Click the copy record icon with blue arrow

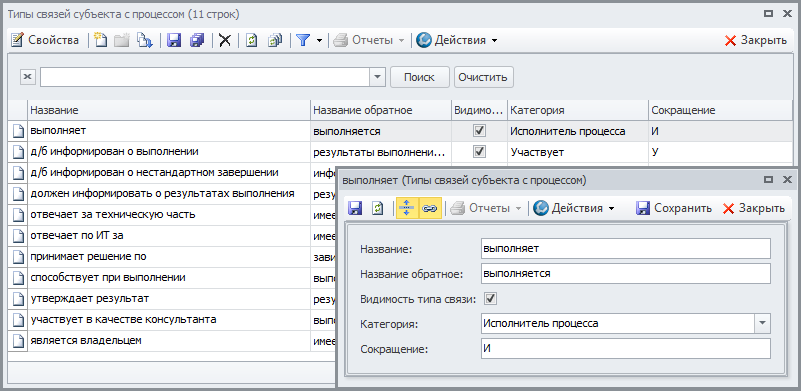pos(145,40)
